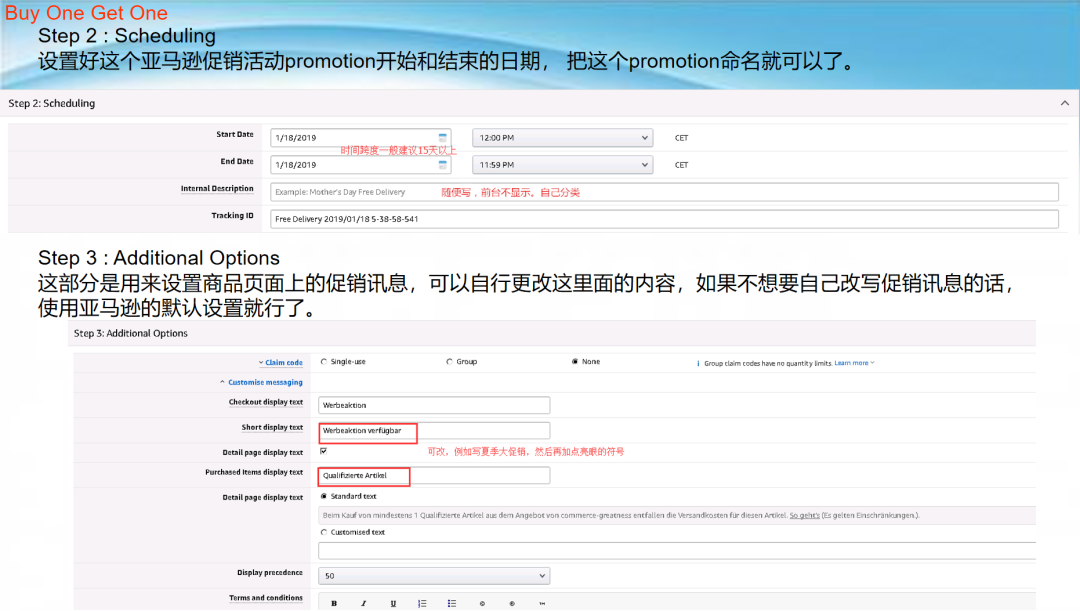Toggle underline in Terms and conditions editor
Viewport: 1080px width, 611px height.
pyautogui.click(x=393, y=603)
